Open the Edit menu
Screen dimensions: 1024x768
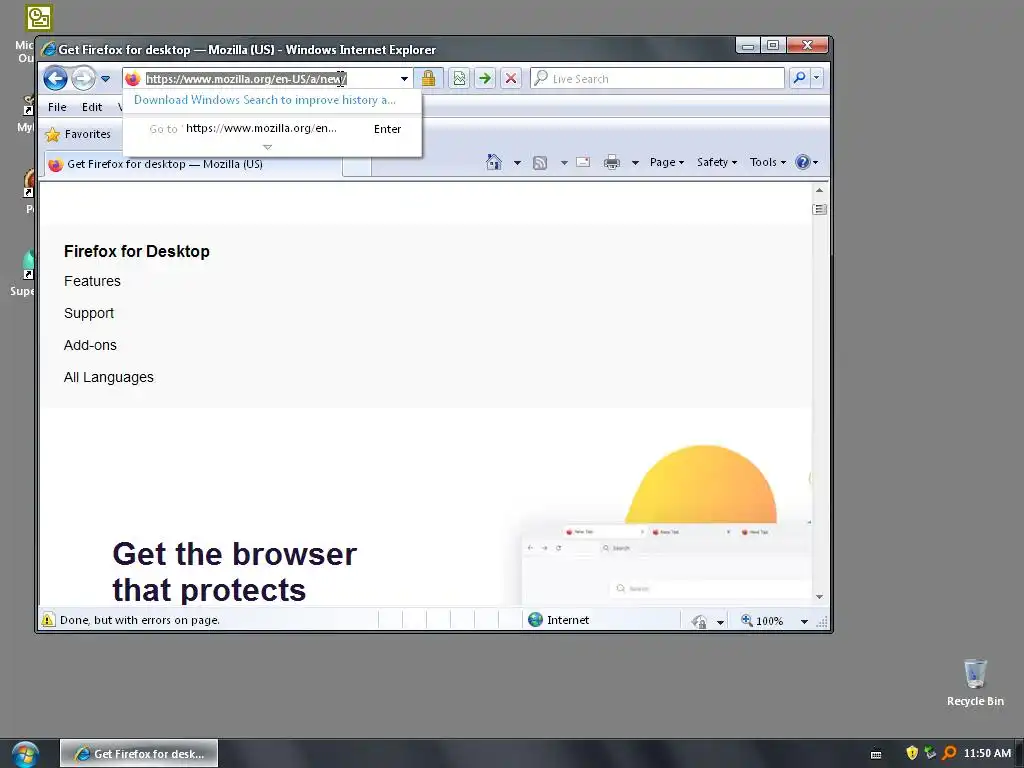(x=91, y=107)
